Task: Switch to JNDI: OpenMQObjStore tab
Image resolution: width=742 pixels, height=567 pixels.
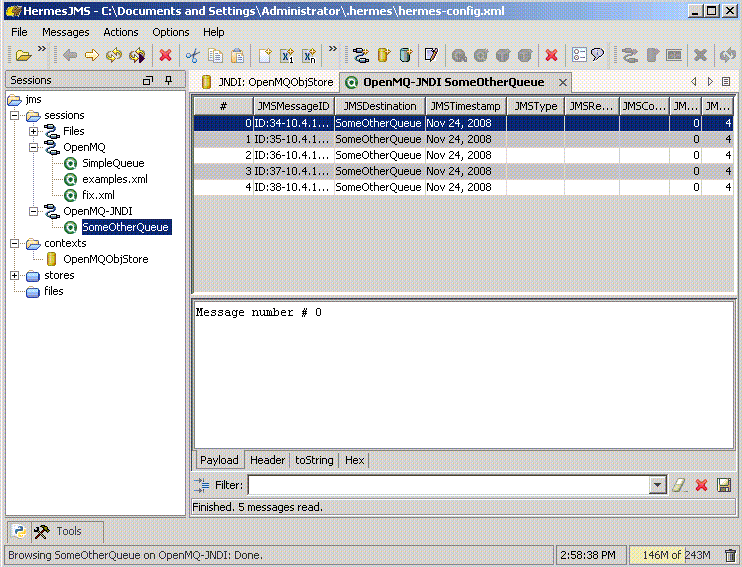Action: pyautogui.click(x=267, y=82)
